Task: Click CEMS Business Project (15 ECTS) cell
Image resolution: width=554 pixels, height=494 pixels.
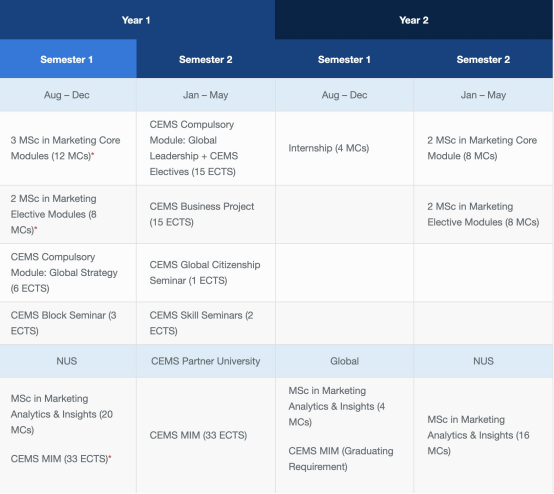Action: (206, 214)
